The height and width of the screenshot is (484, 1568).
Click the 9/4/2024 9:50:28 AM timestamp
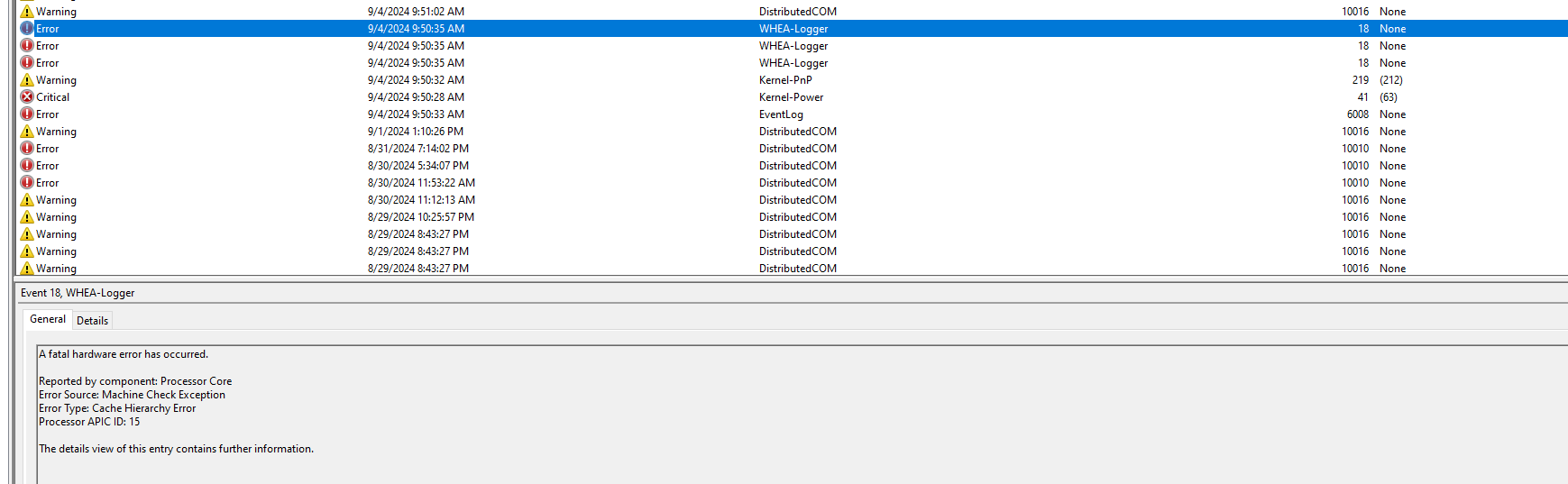tap(416, 97)
